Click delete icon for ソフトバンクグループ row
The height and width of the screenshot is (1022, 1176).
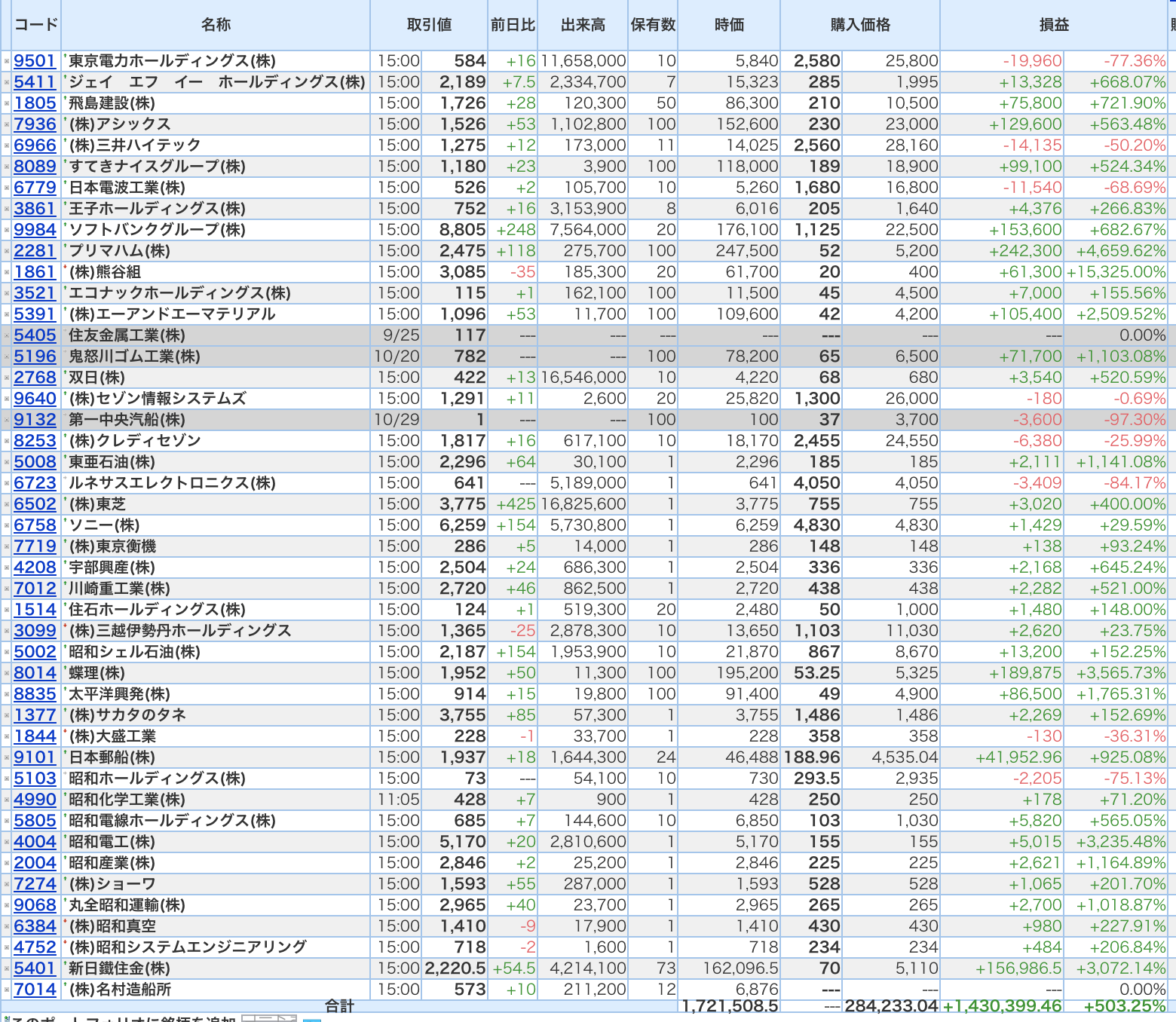pyautogui.click(x=7, y=230)
